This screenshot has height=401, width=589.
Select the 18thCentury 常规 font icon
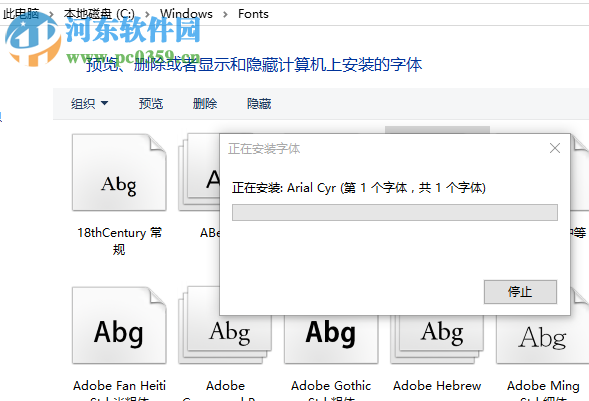(119, 172)
